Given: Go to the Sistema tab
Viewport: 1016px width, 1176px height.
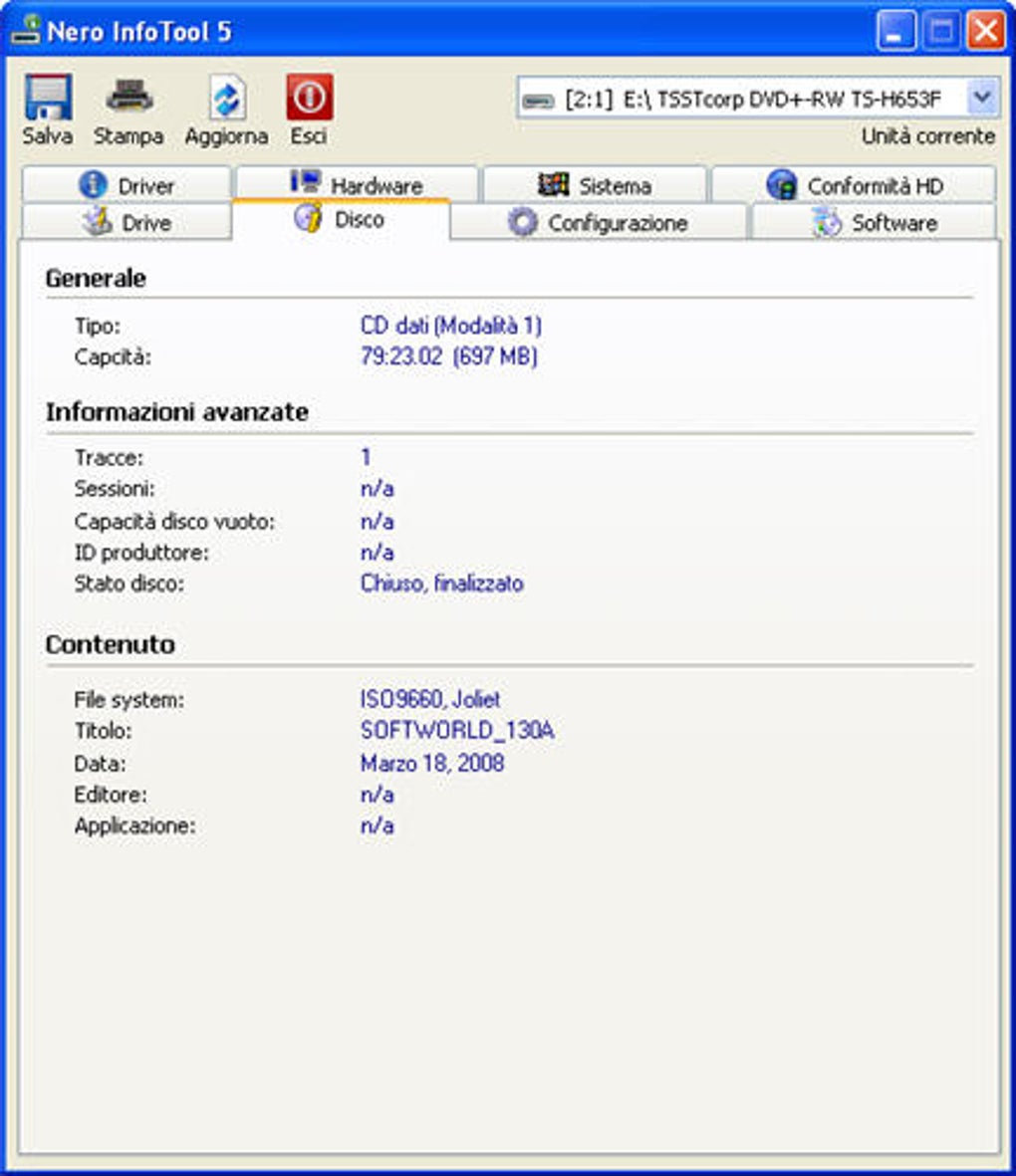Looking at the screenshot, I should pyautogui.click(x=595, y=184).
